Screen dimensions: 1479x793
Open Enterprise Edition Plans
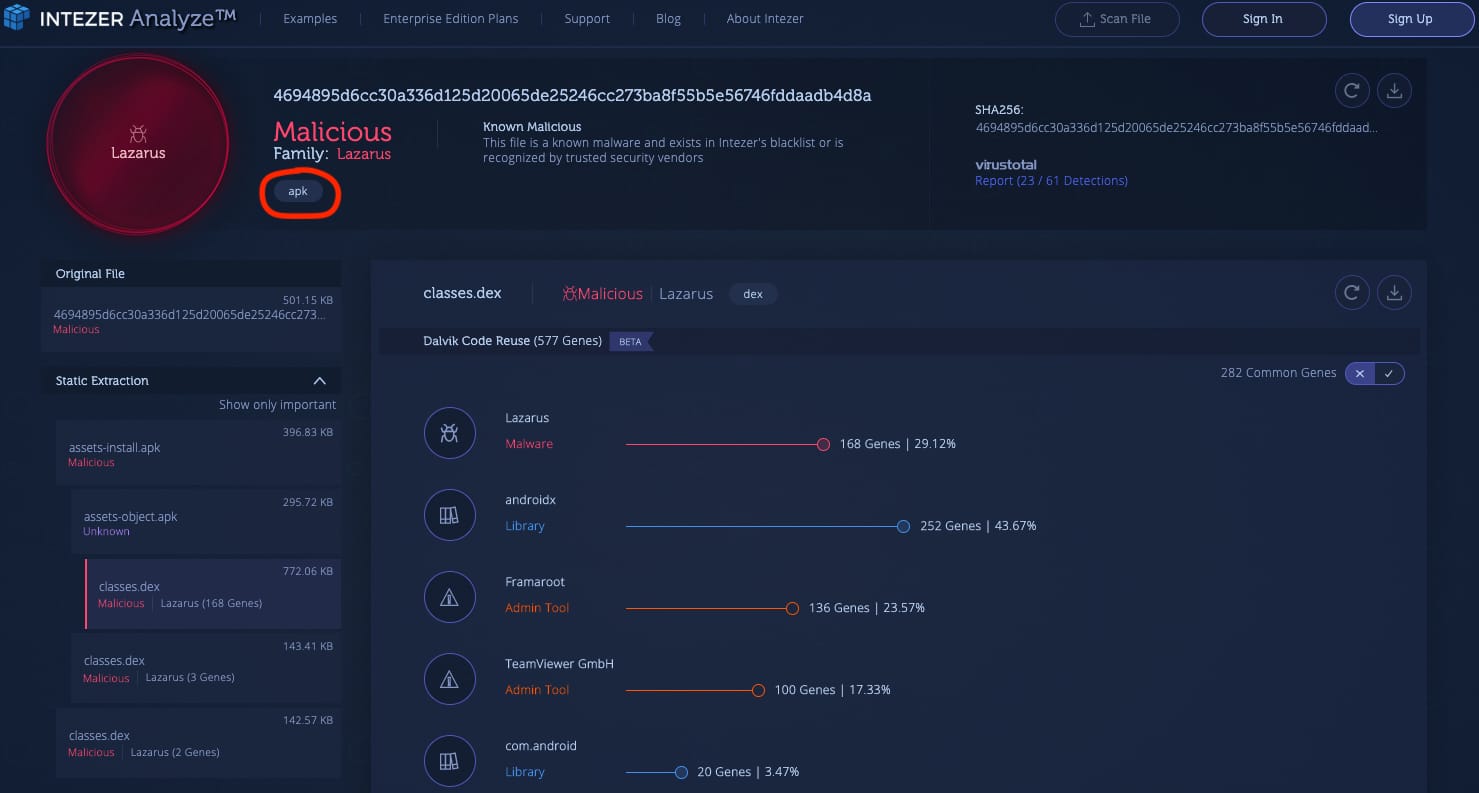[450, 19]
